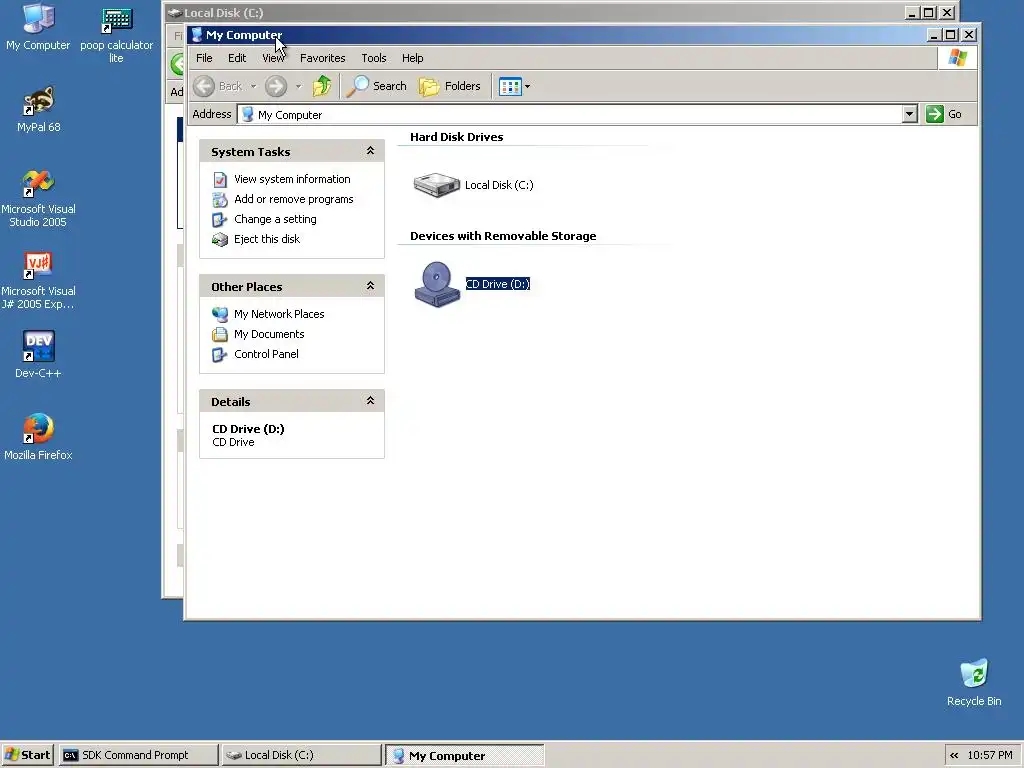Click the My Computer title bar icon
The image size is (1024, 768).
[x=197, y=35]
